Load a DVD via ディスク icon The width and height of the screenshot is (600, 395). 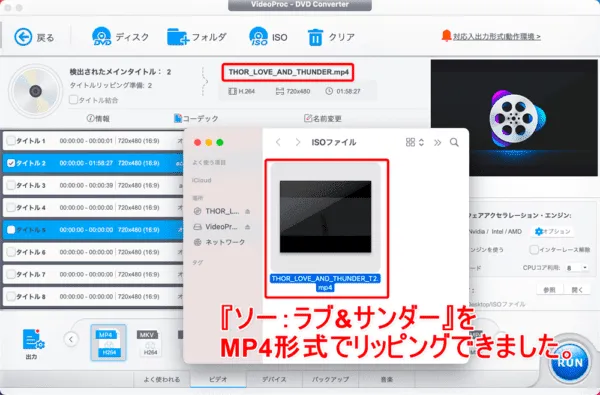tap(101, 37)
